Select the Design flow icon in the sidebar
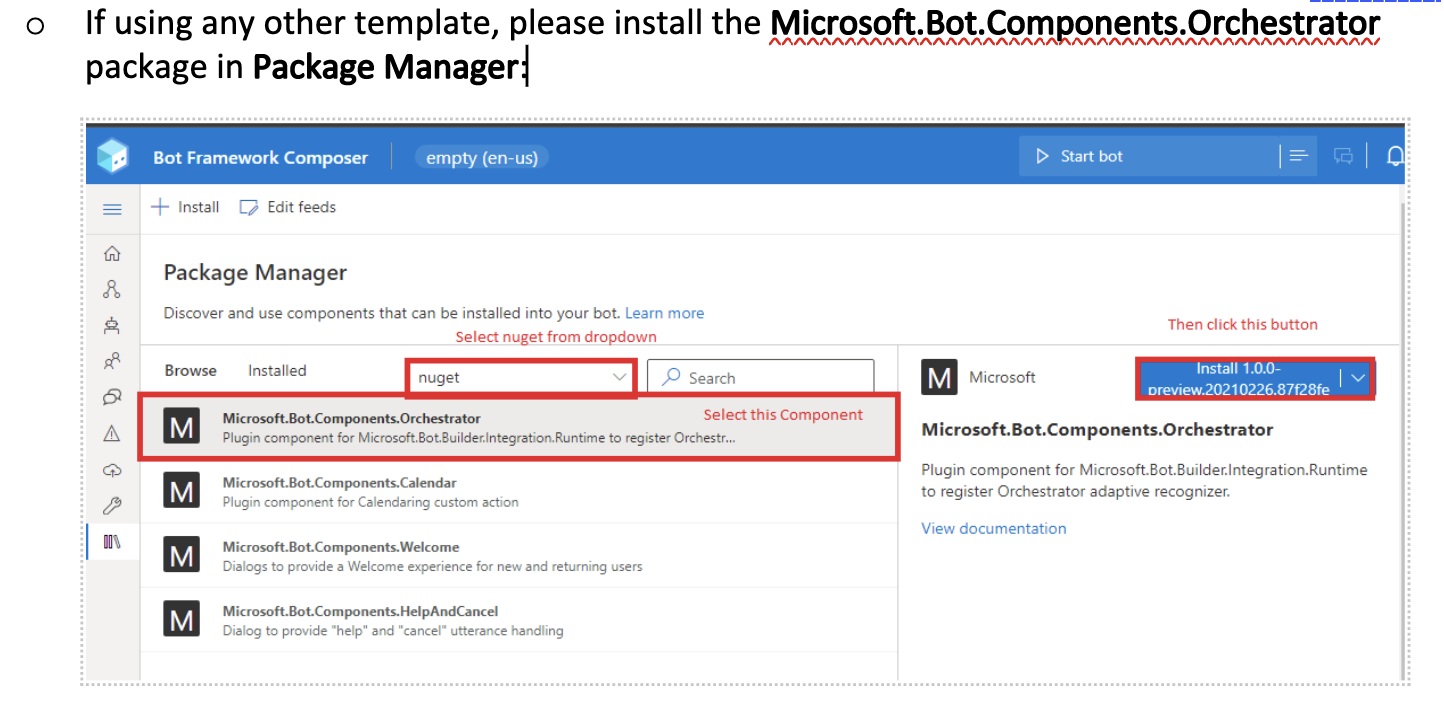Viewport: 1444px width, 708px height. (112, 288)
